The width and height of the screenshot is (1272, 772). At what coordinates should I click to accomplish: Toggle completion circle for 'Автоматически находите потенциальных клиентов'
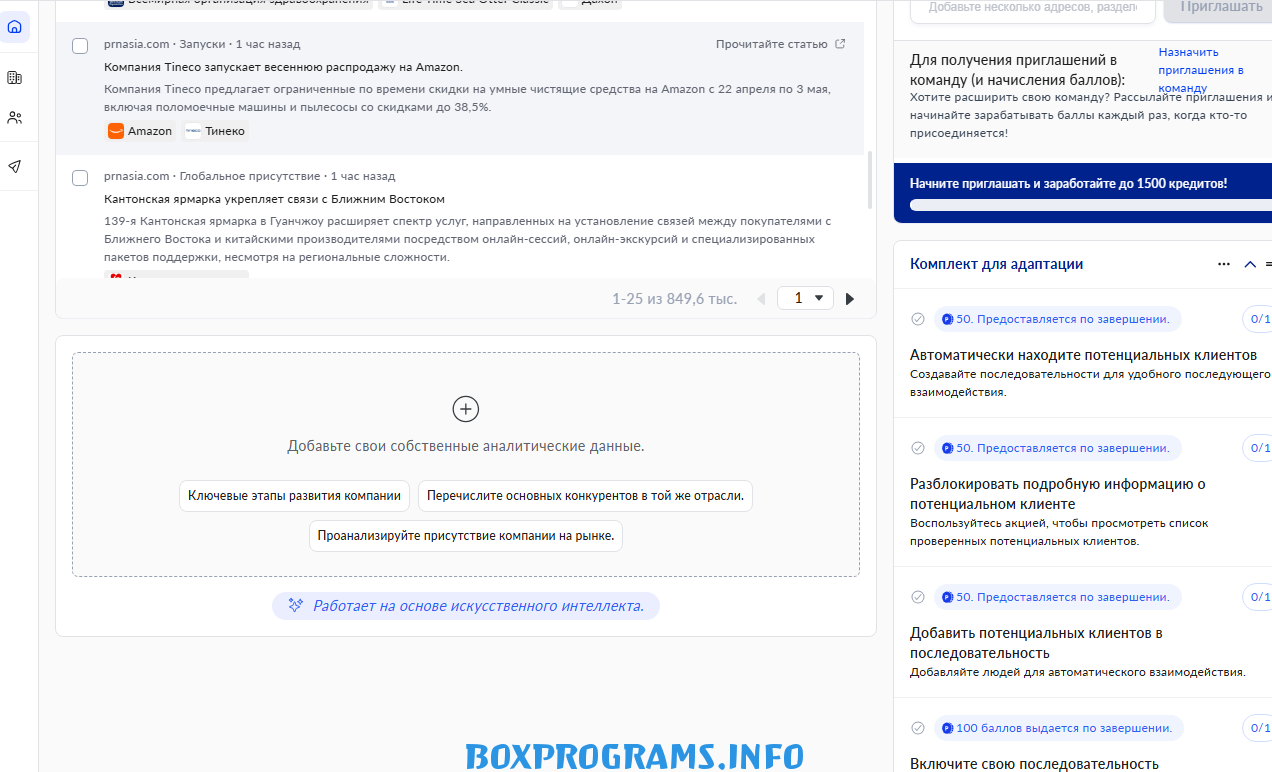[918, 319]
